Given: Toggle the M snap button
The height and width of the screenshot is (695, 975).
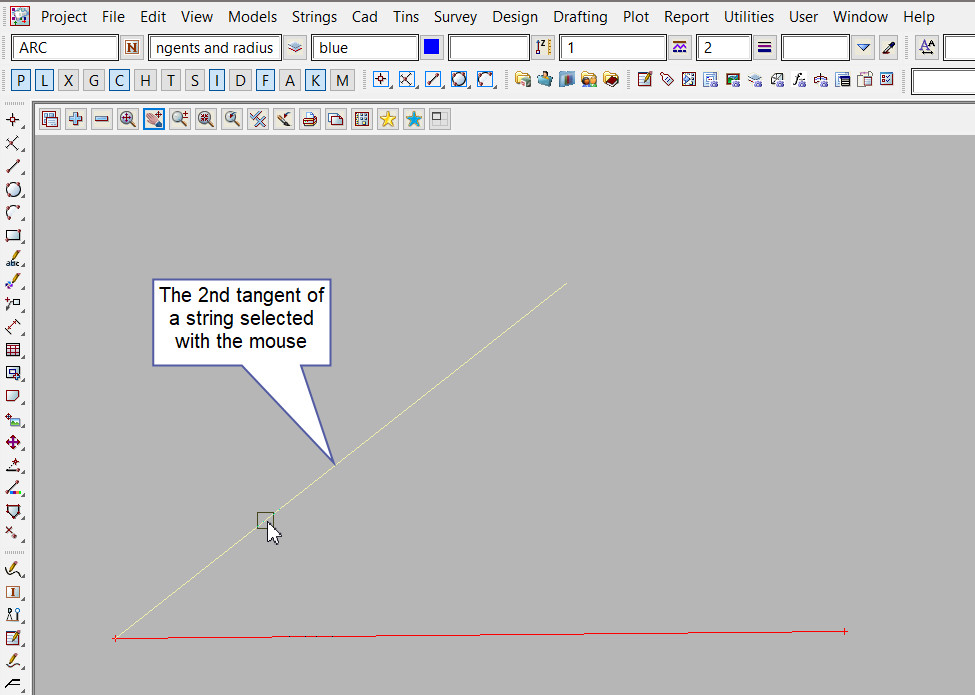Looking at the screenshot, I should click(x=342, y=81).
